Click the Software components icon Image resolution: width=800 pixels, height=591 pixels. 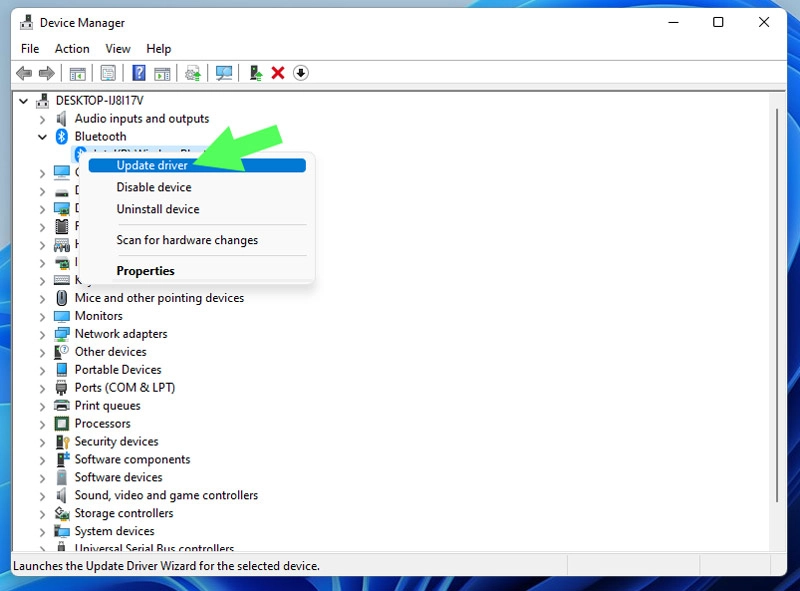click(x=62, y=459)
